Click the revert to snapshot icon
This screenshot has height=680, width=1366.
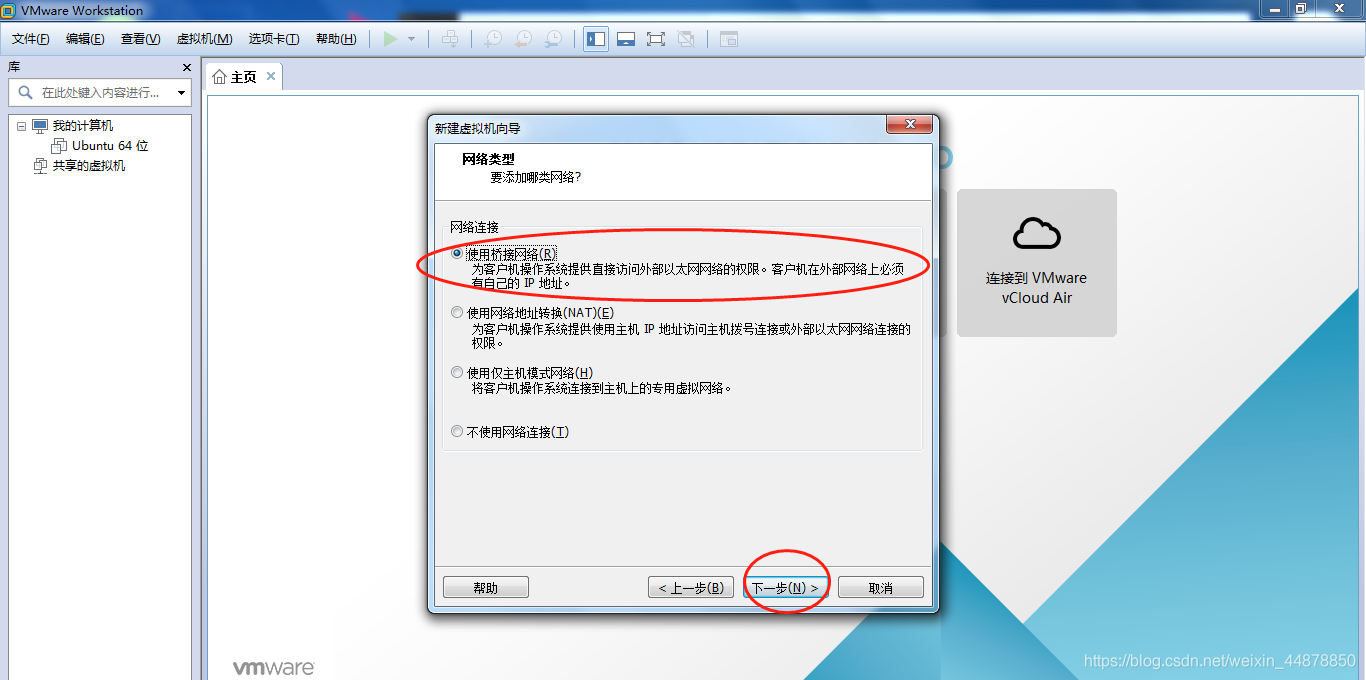(523, 39)
